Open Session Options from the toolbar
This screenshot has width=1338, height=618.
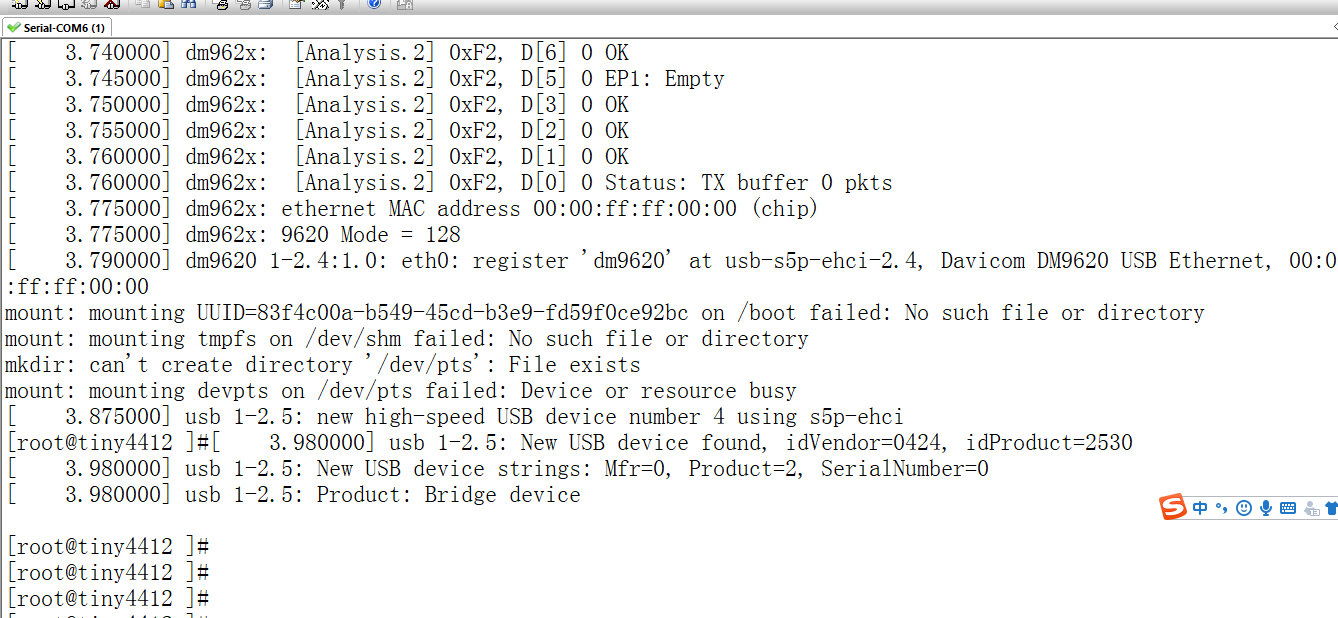[296, 4]
